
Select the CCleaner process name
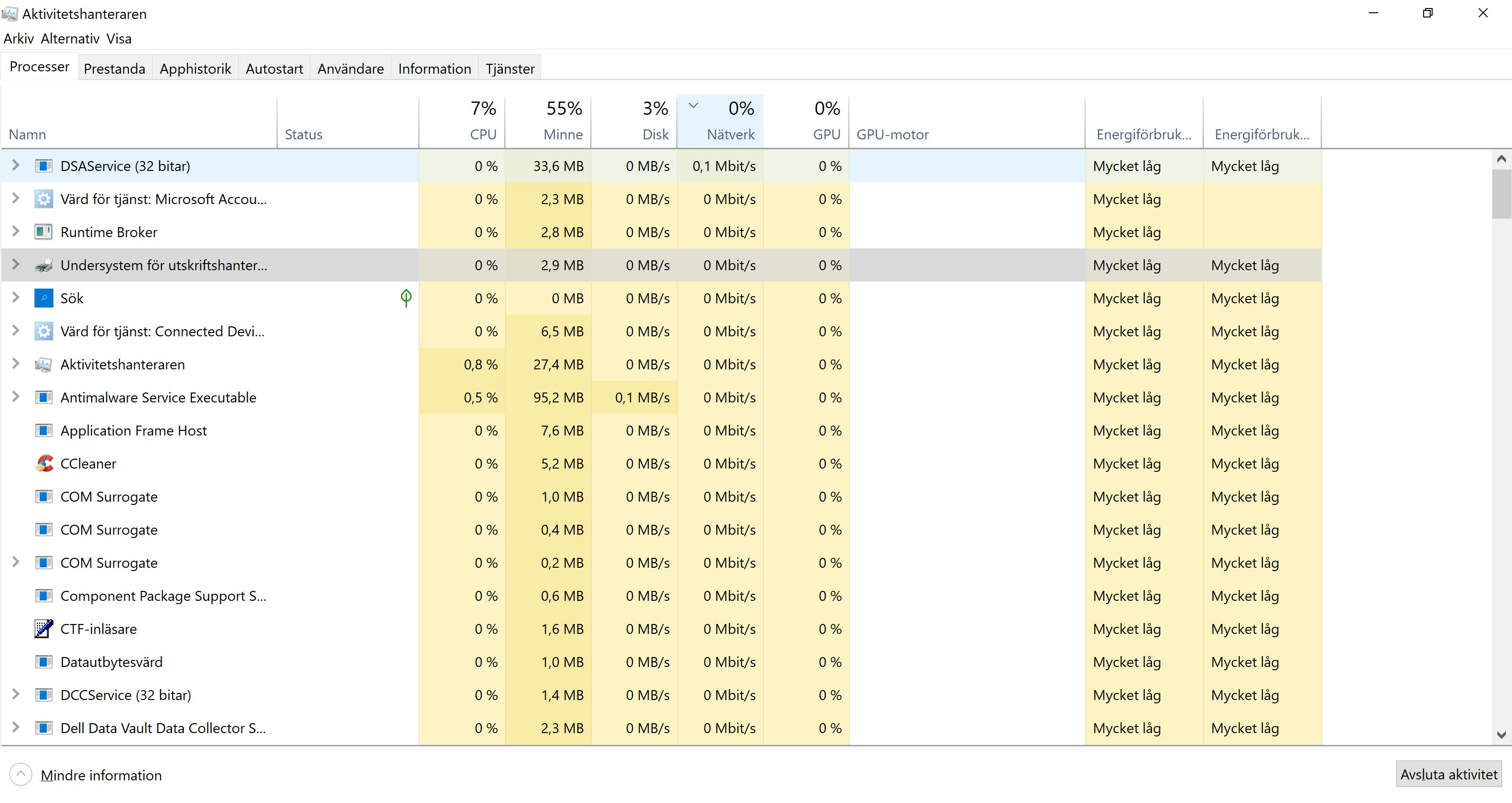click(x=88, y=464)
